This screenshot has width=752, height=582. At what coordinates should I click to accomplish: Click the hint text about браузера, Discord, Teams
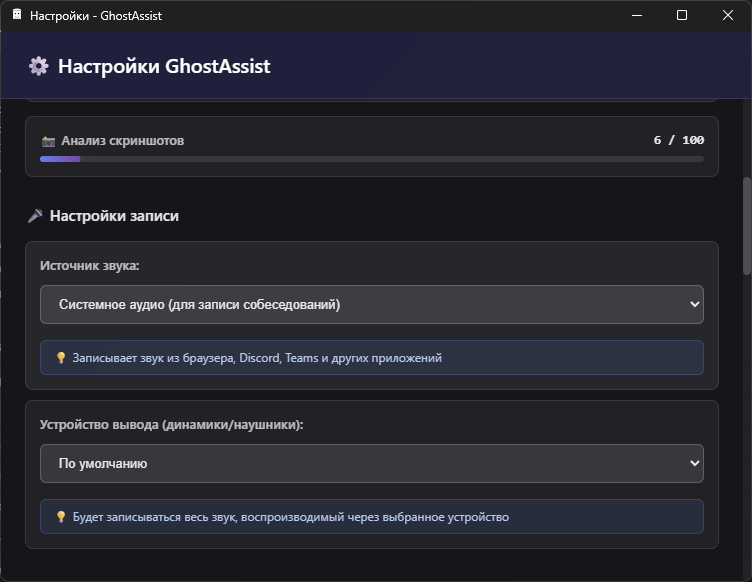point(257,358)
